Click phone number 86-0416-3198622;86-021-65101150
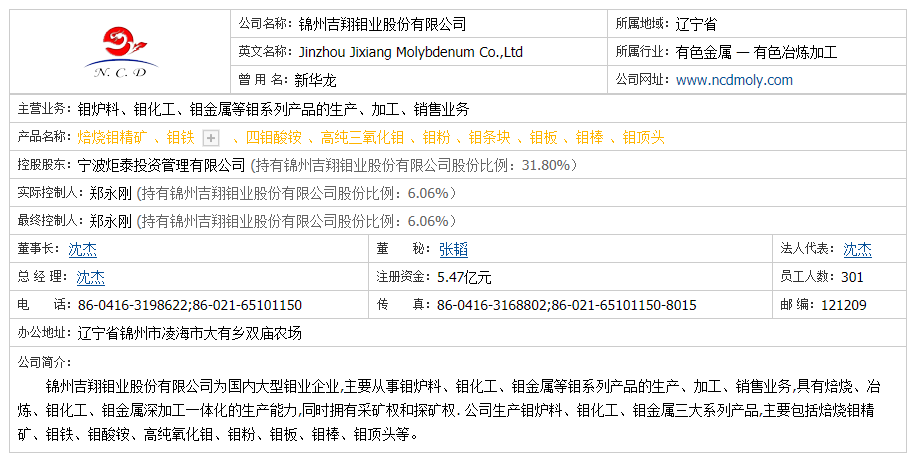The width and height of the screenshot is (919, 467). click(190, 305)
